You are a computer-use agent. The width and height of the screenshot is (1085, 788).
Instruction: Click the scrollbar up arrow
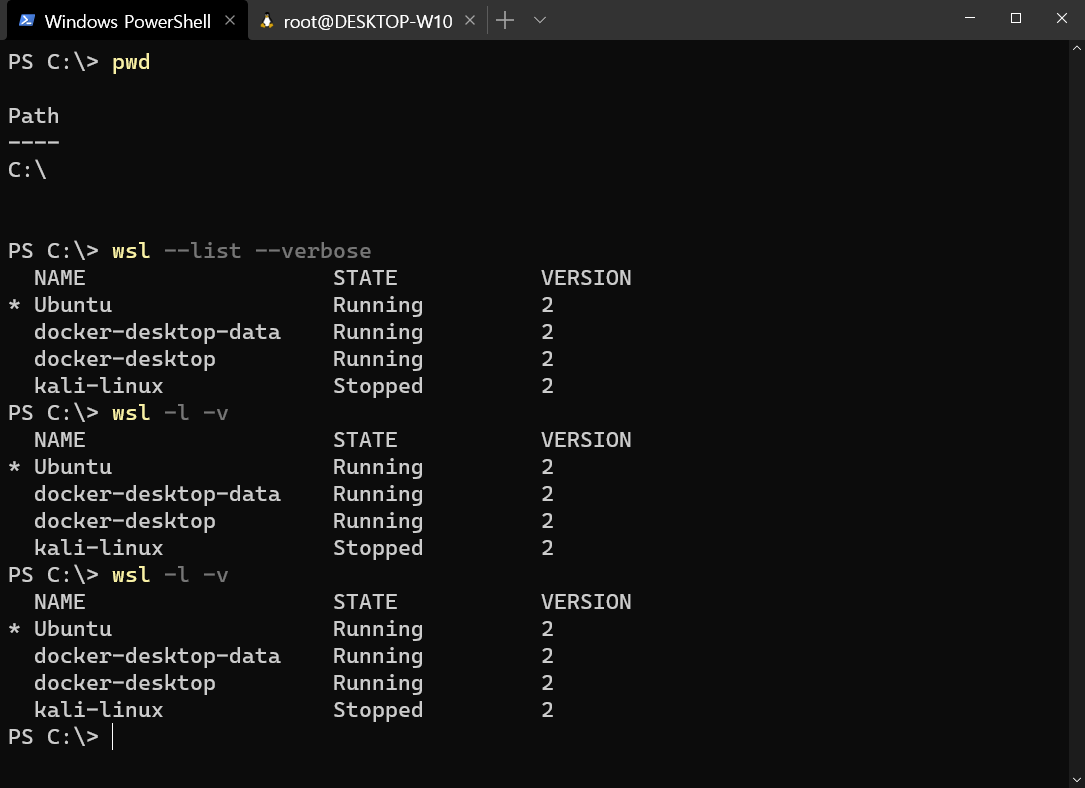pos(1077,48)
